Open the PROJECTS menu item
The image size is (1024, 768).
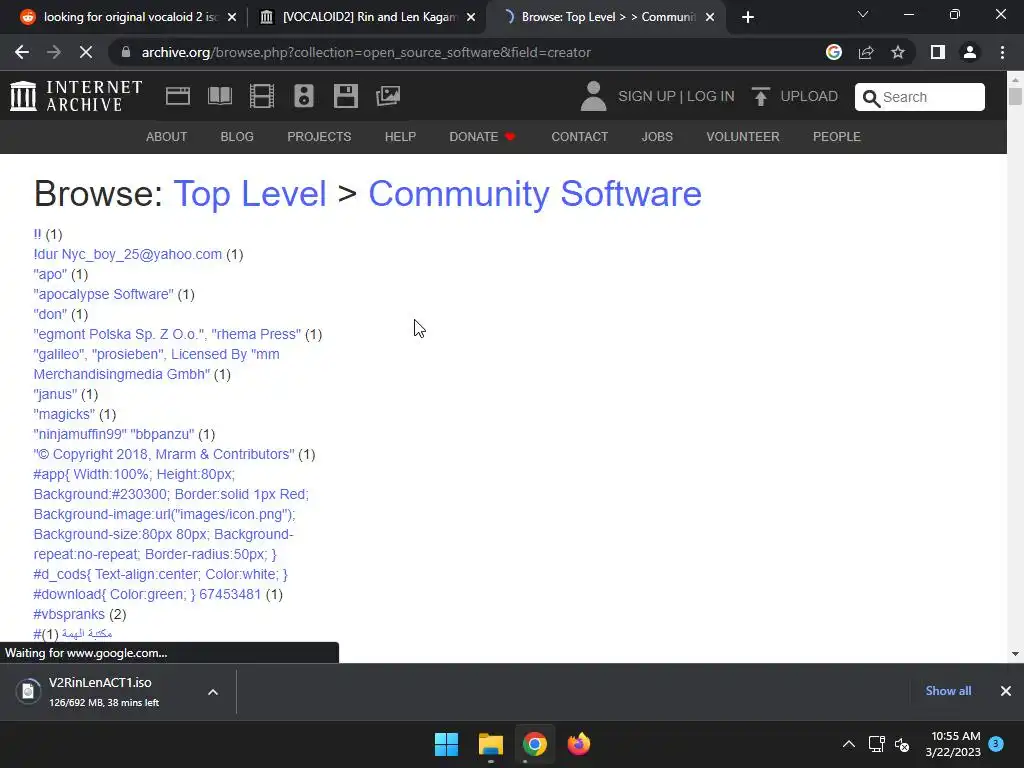(x=319, y=136)
